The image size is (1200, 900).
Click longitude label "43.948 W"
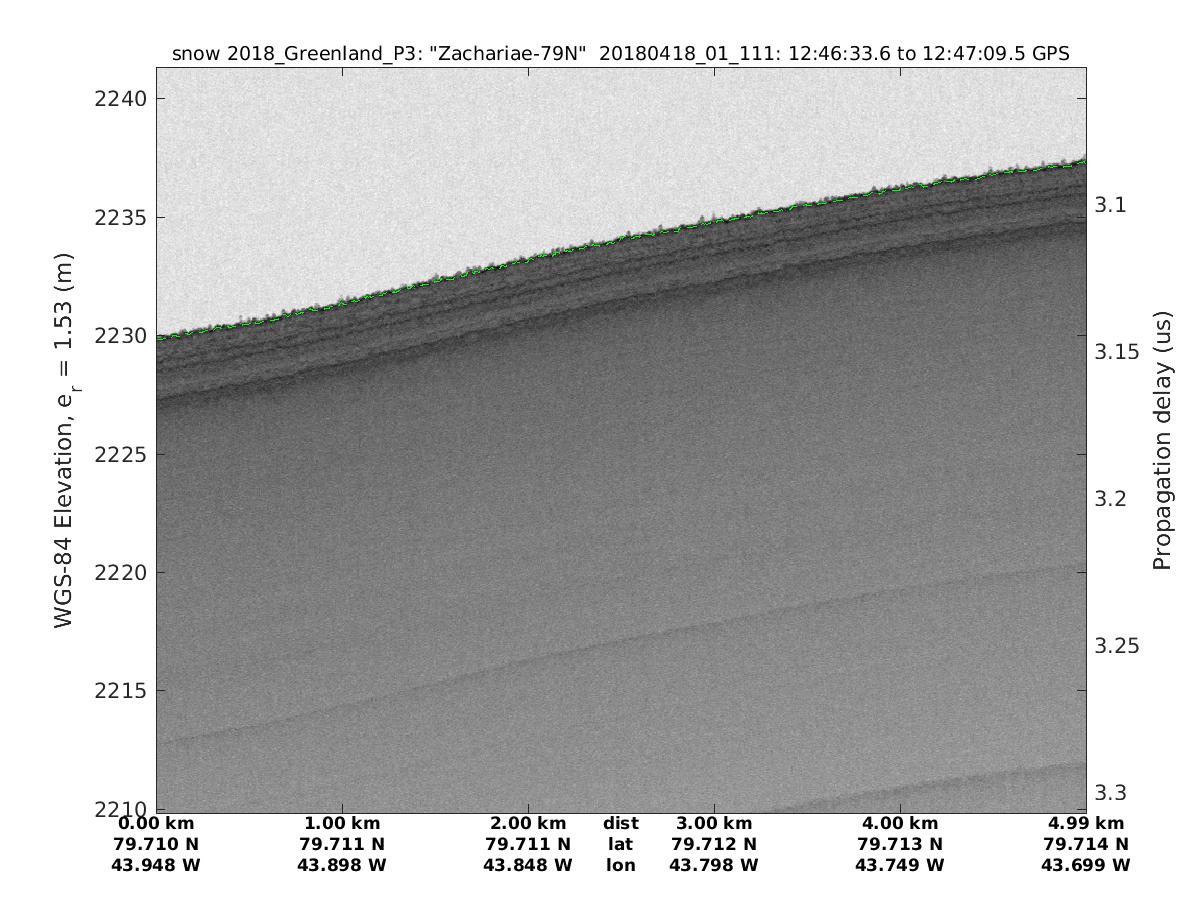coord(156,865)
